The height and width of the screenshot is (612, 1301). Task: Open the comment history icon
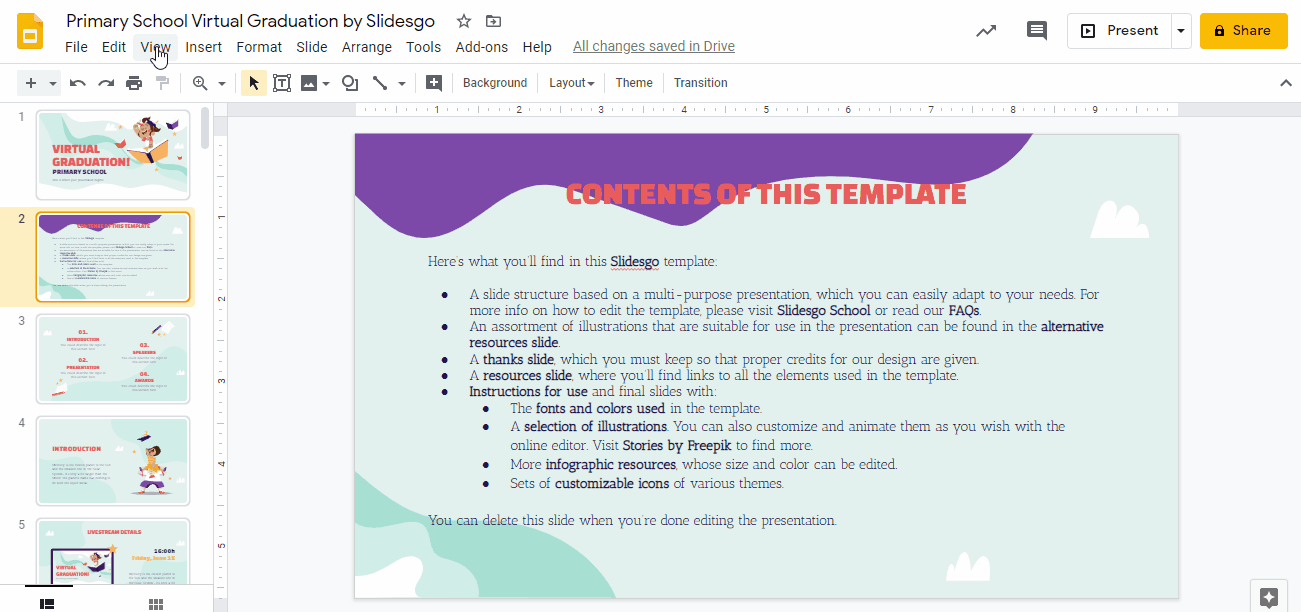coord(1037,31)
